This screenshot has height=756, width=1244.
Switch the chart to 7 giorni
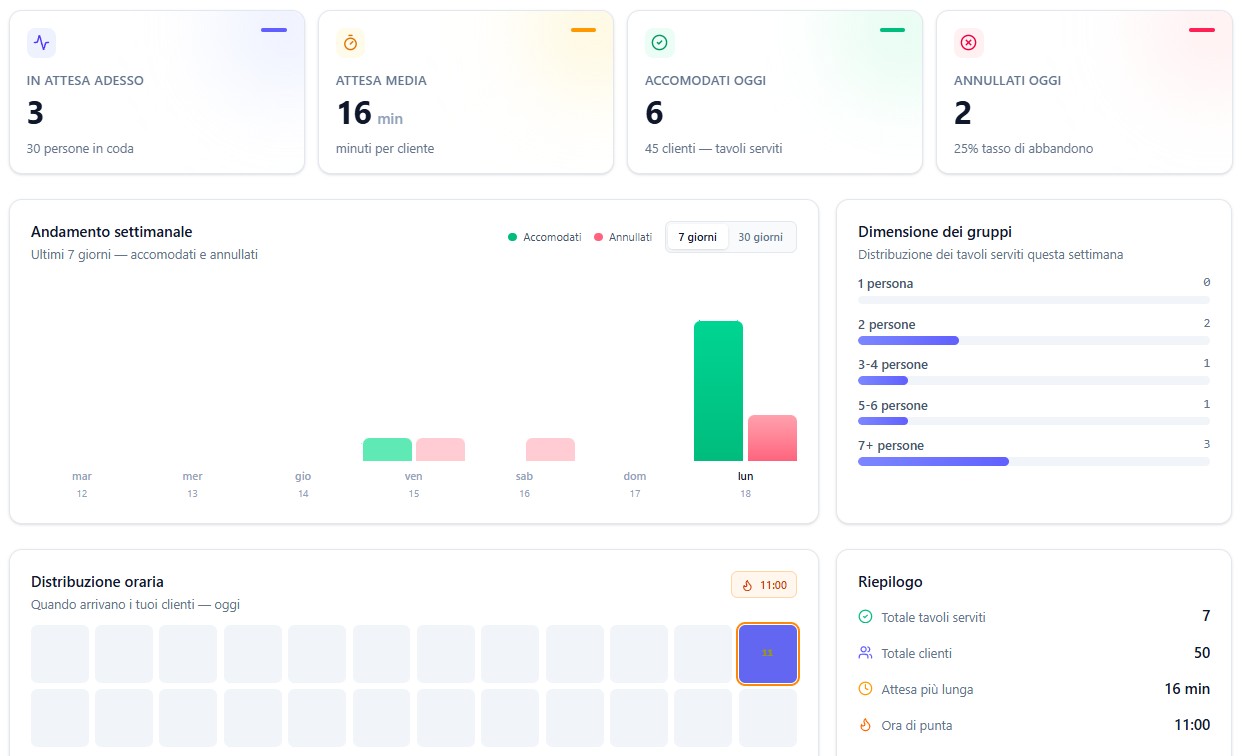[x=697, y=237]
